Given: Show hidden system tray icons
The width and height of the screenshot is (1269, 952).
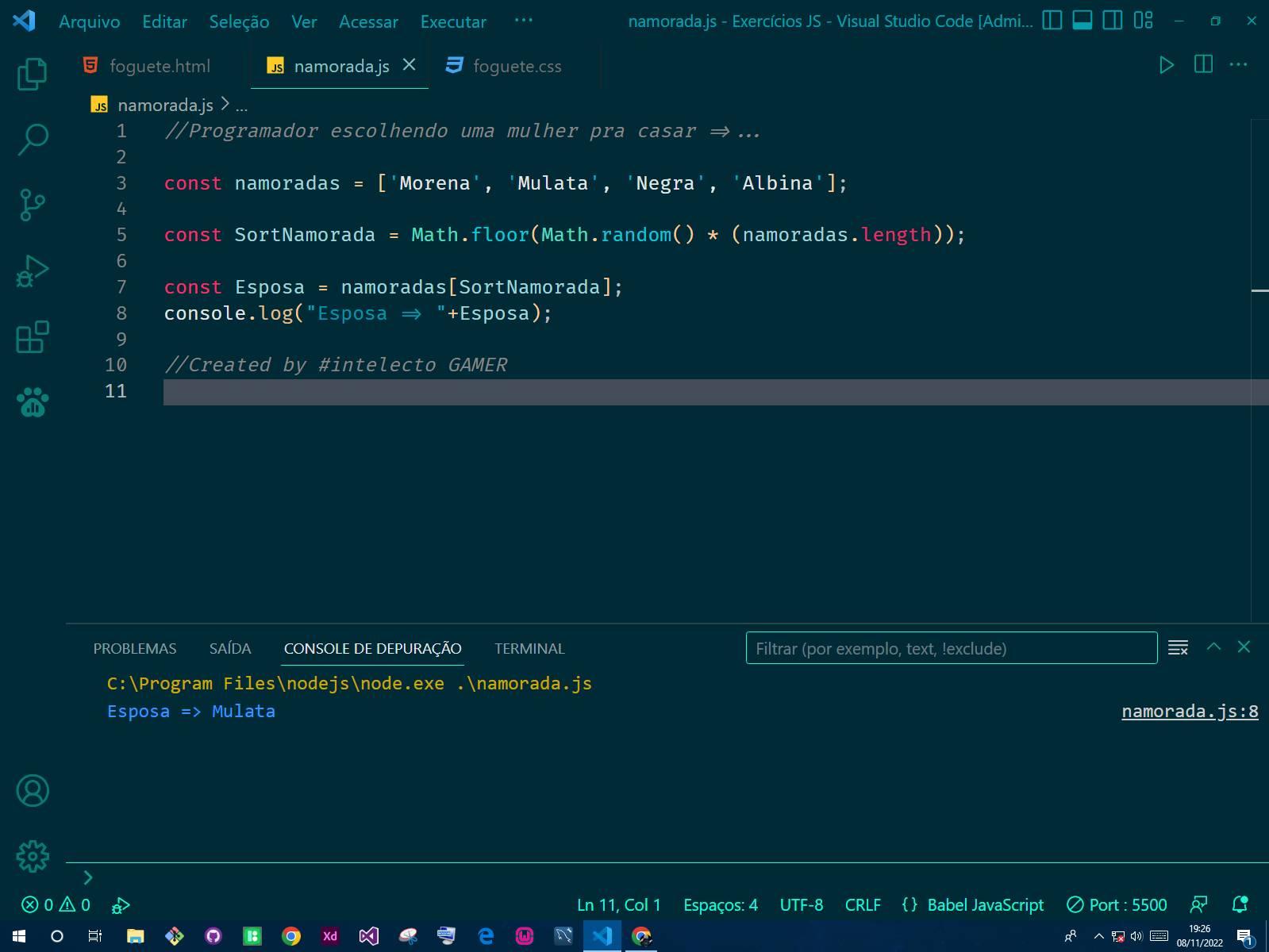Looking at the screenshot, I should point(1098,936).
